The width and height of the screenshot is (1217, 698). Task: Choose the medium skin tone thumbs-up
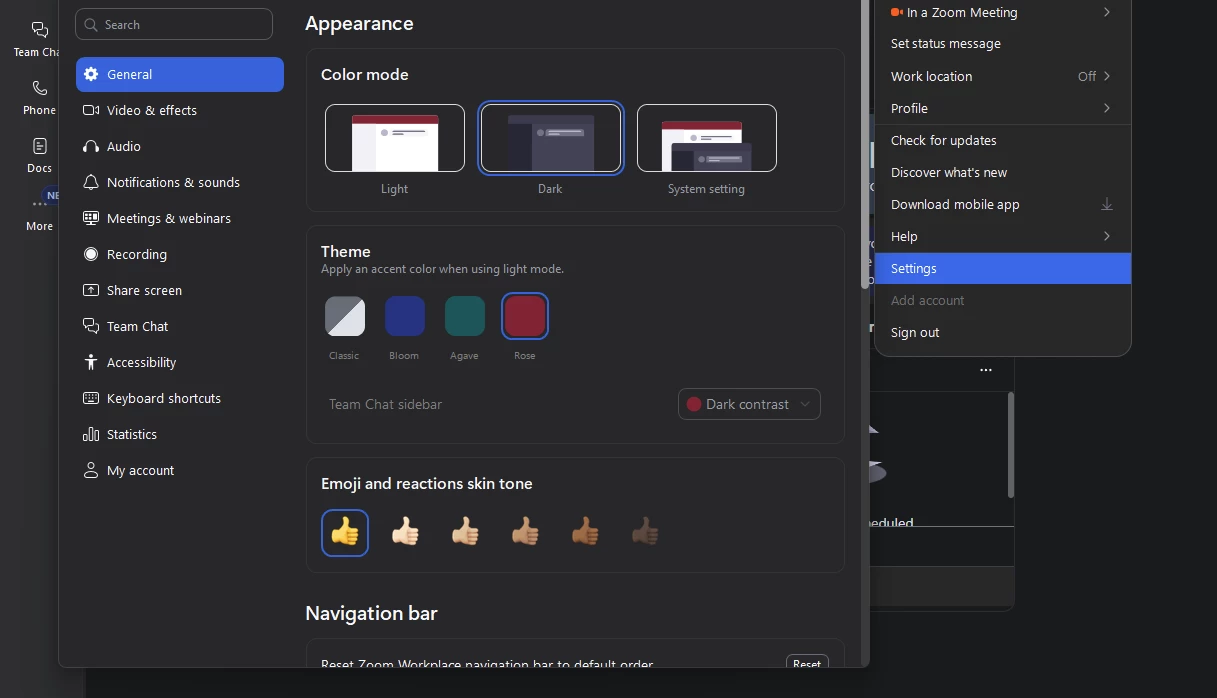point(525,532)
